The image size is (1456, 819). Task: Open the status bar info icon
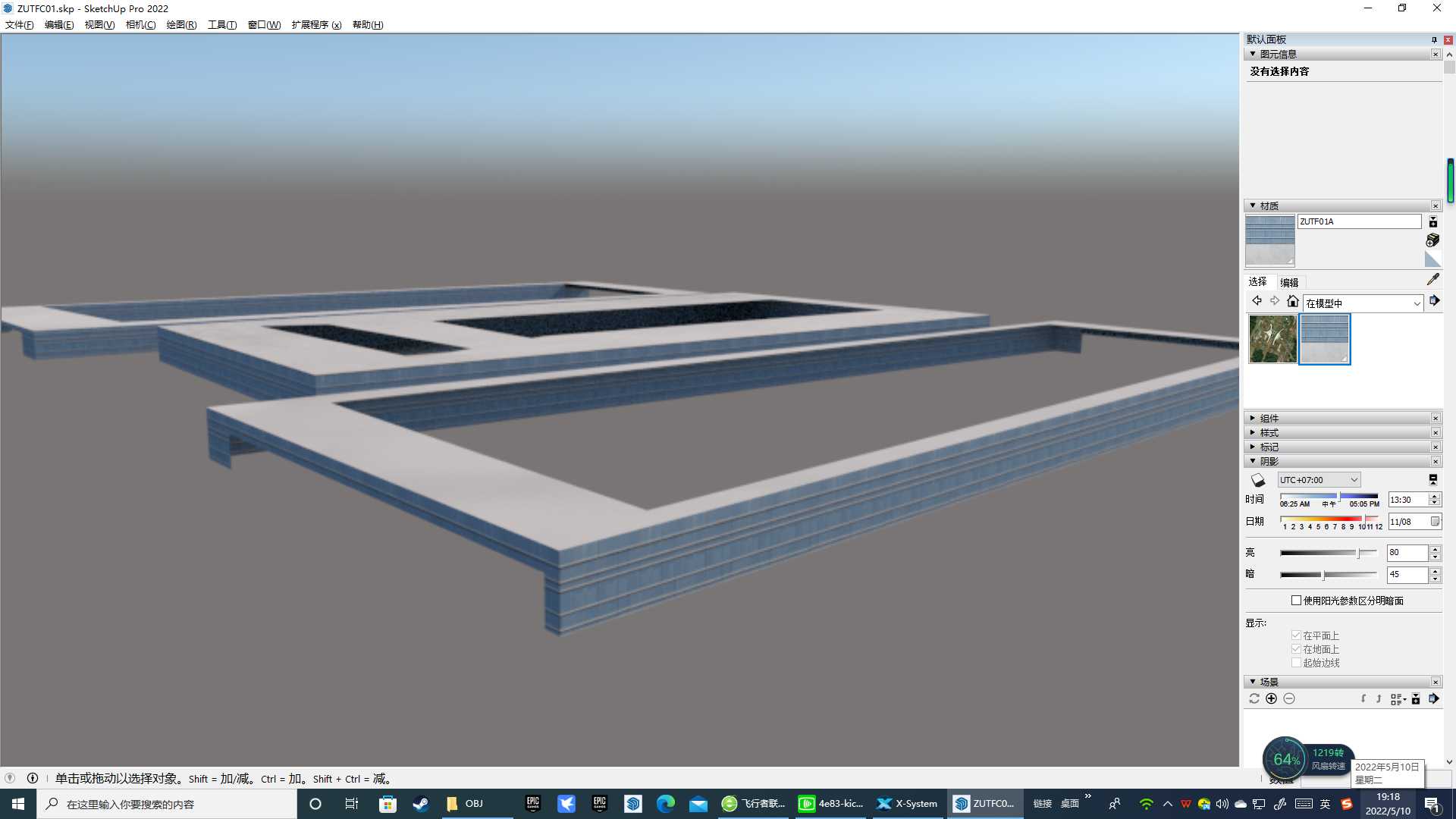coord(33,778)
